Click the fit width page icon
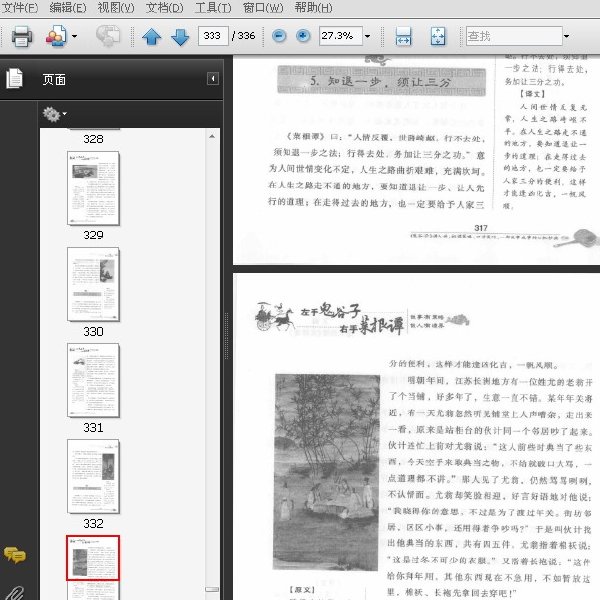The width and height of the screenshot is (600, 600). pyautogui.click(x=403, y=36)
